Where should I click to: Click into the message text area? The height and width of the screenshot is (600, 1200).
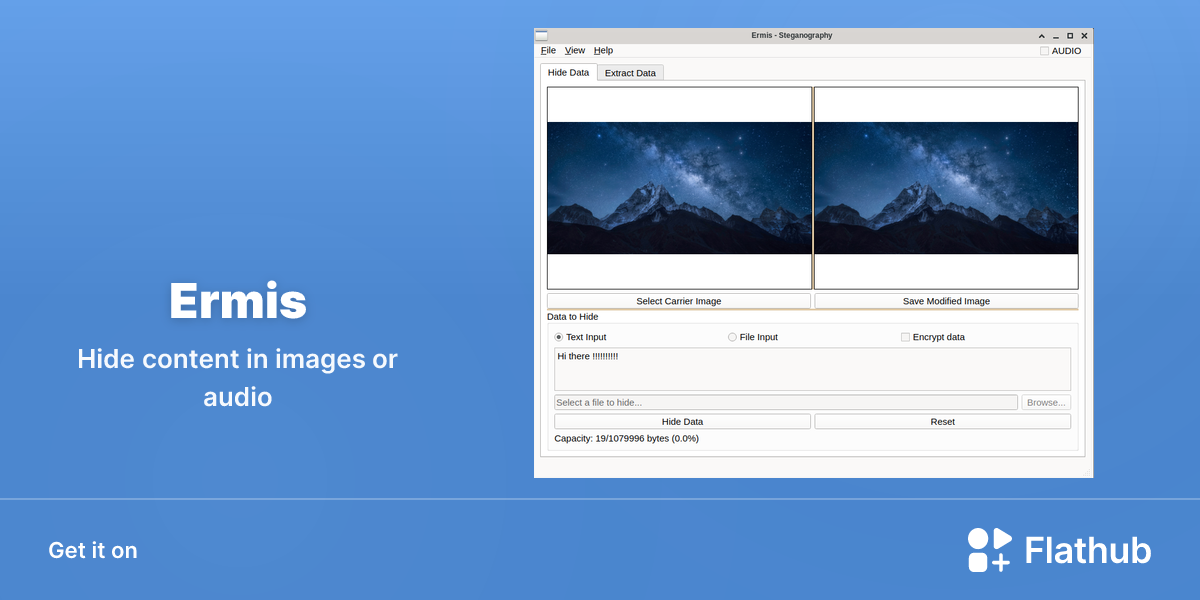click(812, 369)
